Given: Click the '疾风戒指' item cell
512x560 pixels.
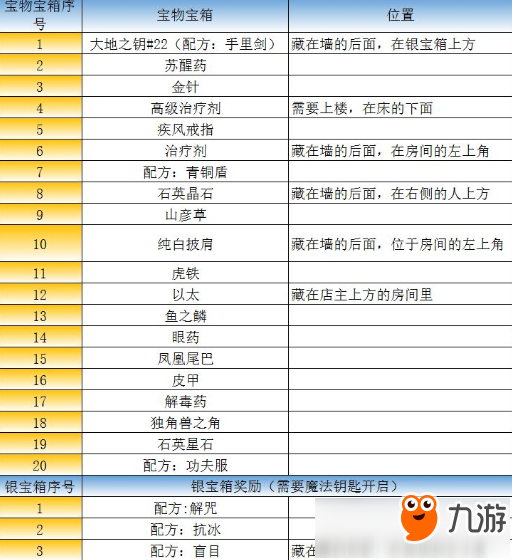Looking at the screenshot, I should pyautogui.click(x=185, y=130).
